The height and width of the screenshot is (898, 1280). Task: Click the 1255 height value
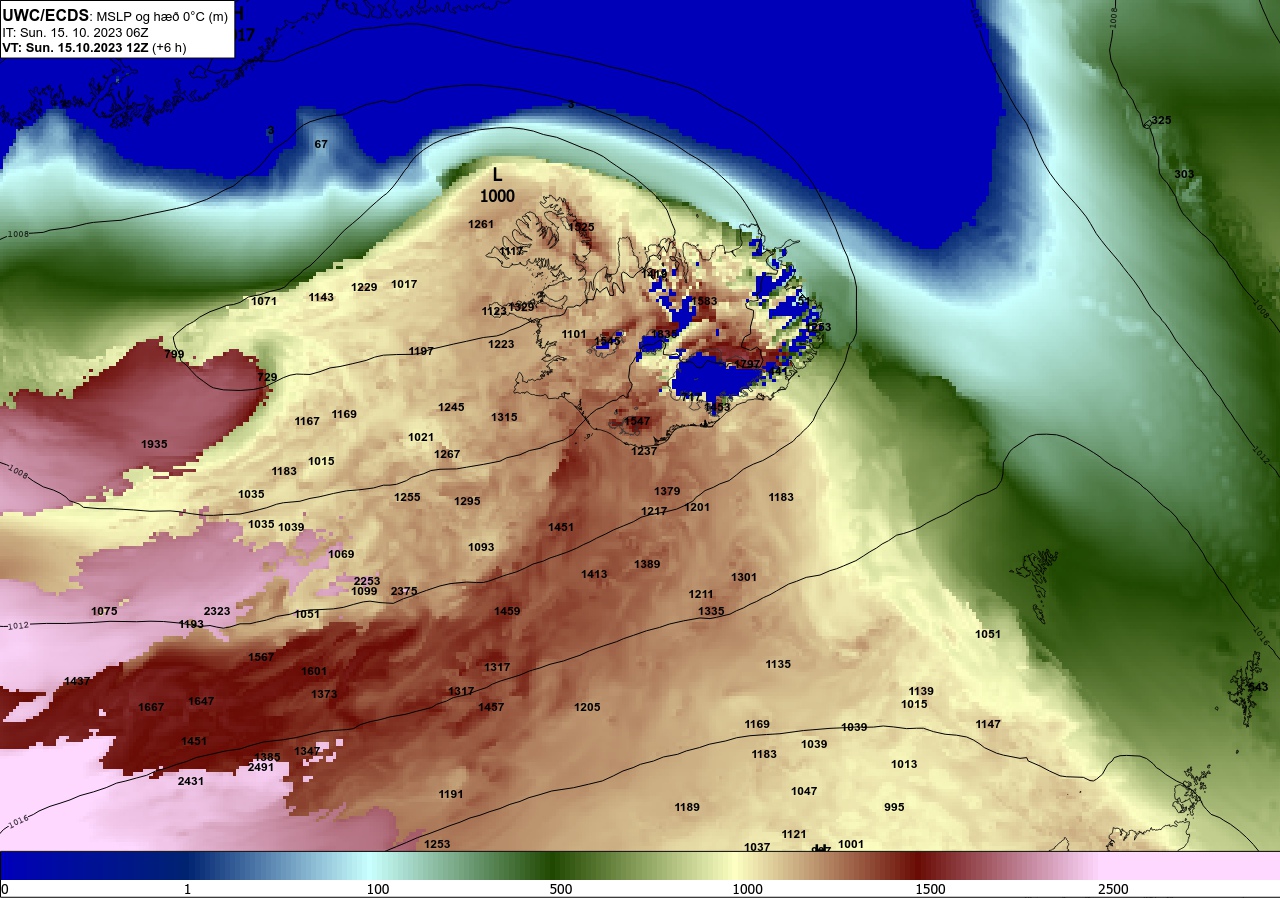coord(407,497)
